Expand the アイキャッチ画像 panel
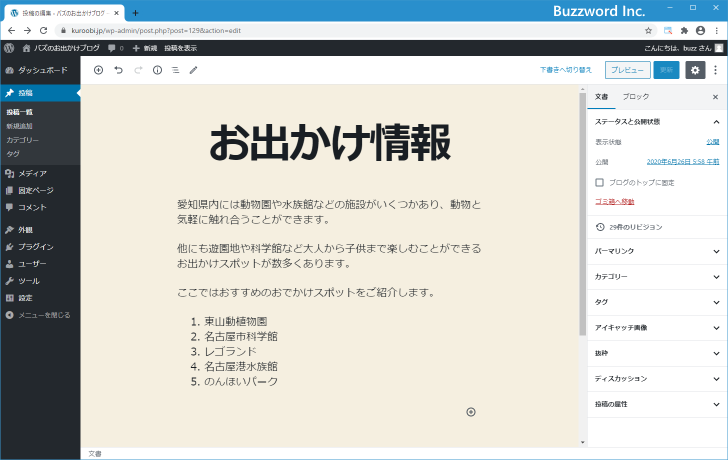Image resolution: width=728 pixels, height=460 pixels. [657, 328]
